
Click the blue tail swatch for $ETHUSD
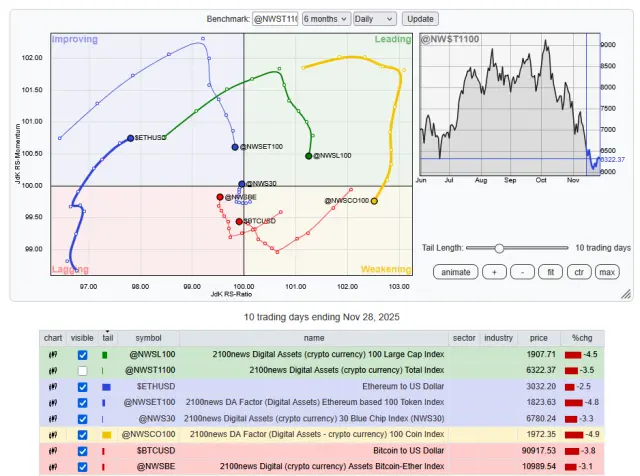(106, 387)
